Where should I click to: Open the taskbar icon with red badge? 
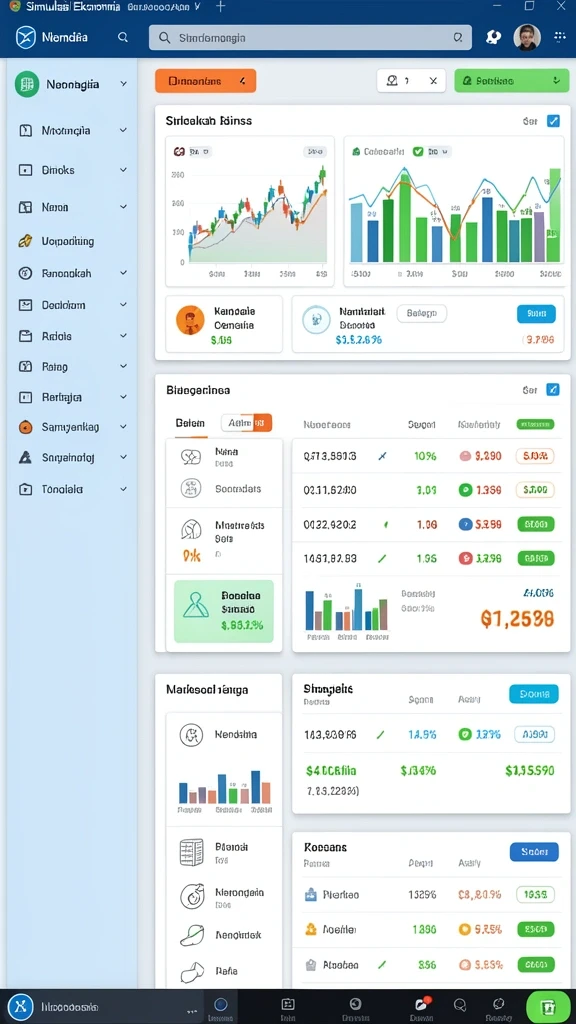pos(421,1005)
